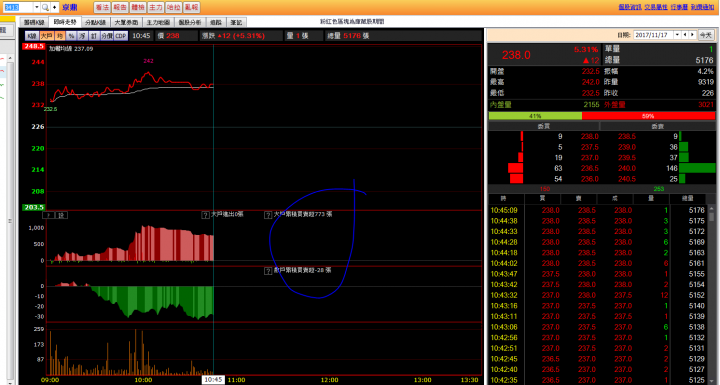The image size is (720, 385).
Task: Click the 10:45 time marker on chart axis
Action: click(x=213, y=380)
